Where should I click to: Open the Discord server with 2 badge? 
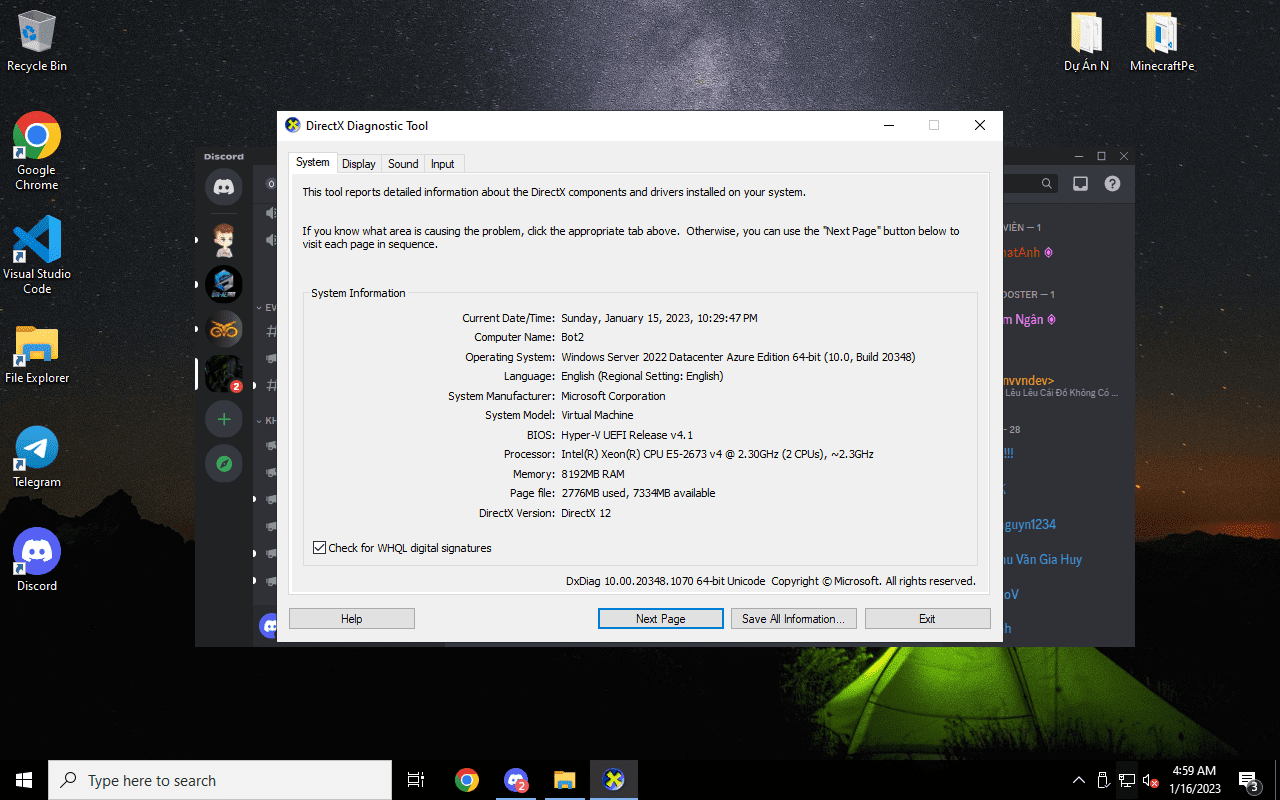click(x=224, y=374)
